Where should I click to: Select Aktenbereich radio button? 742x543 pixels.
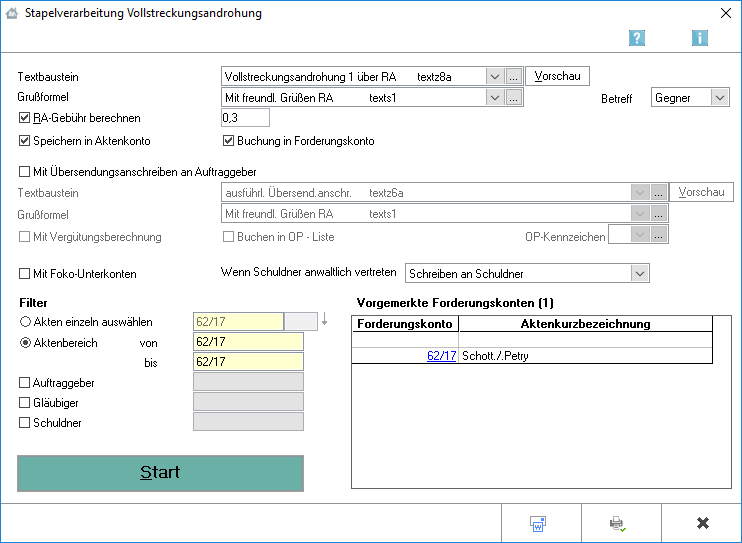(25, 343)
